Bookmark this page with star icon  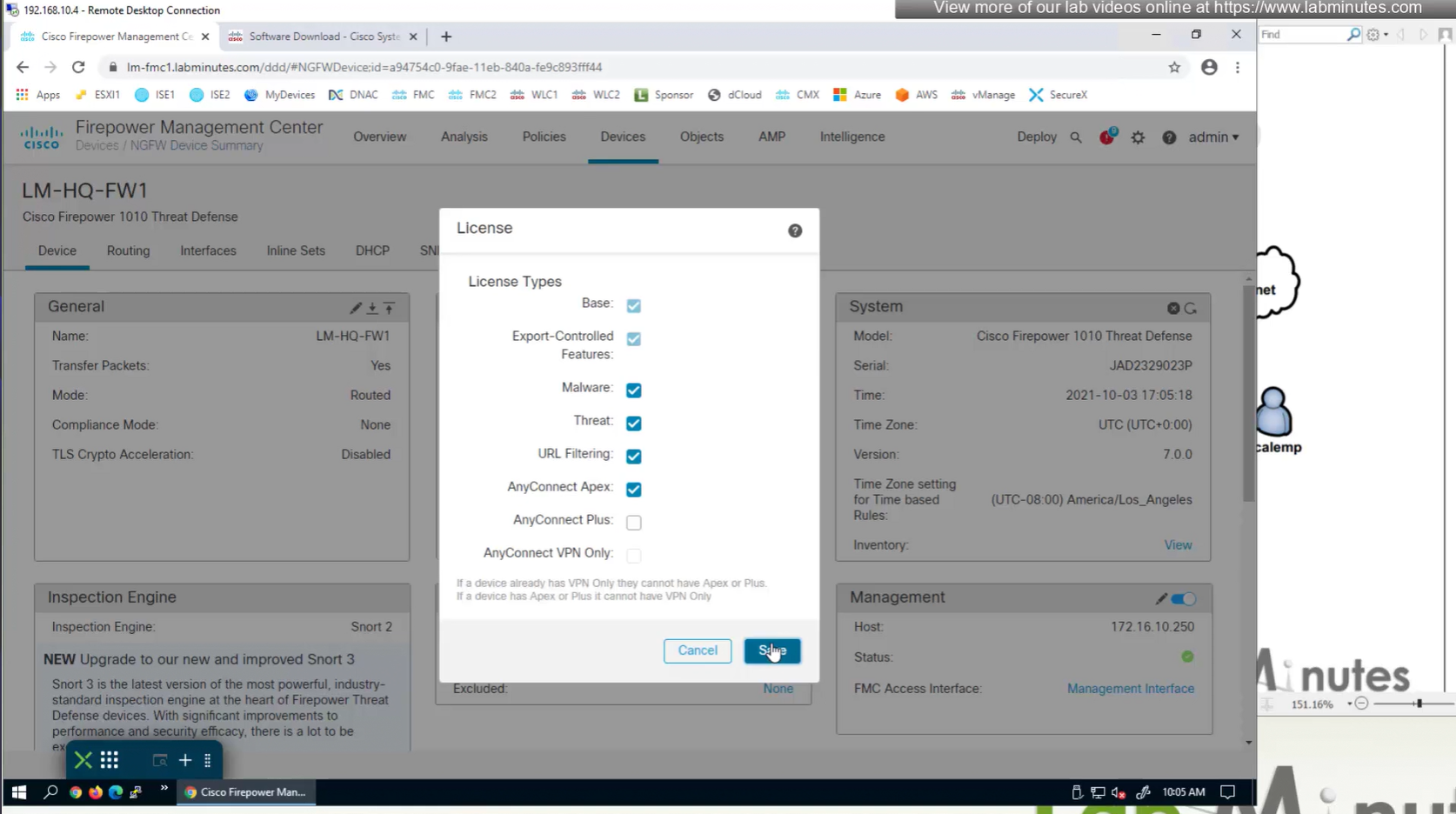(x=1174, y=67)
